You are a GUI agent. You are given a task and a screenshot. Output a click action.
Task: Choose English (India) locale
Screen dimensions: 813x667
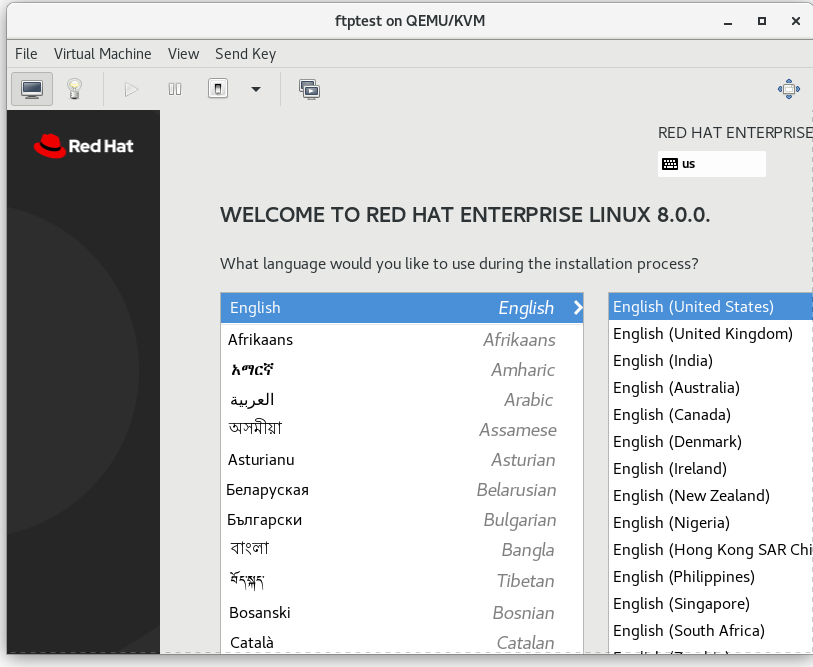pyautogui.click(x=710, y=360)
